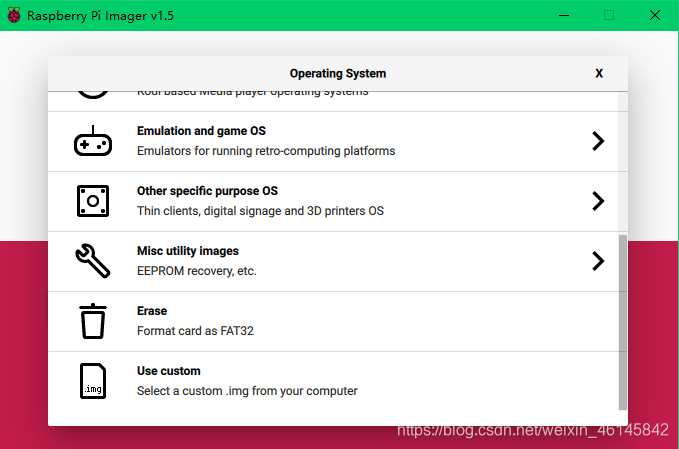Click the .img file icon for Use custom
The width and height of the screenshot is (679, 449).
pos(93,381)
